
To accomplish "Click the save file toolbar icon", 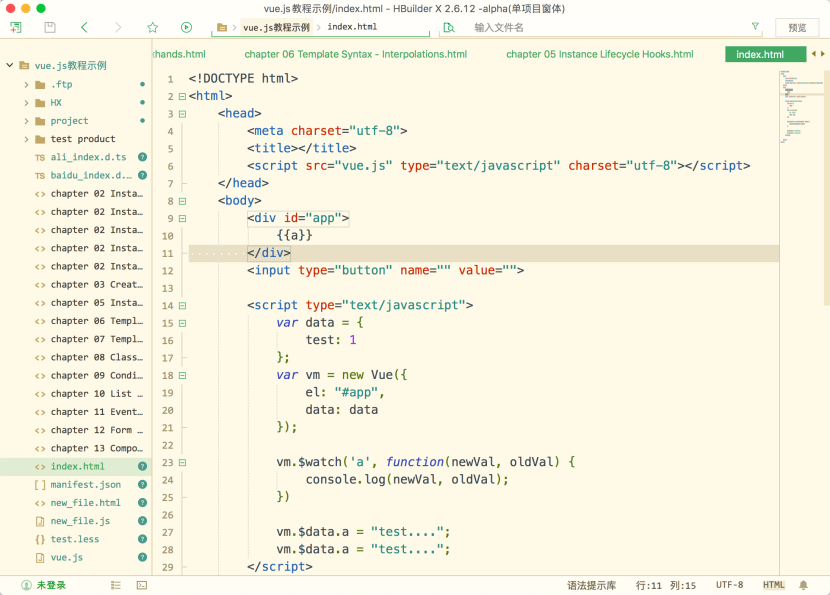I will tap(50, 28).
